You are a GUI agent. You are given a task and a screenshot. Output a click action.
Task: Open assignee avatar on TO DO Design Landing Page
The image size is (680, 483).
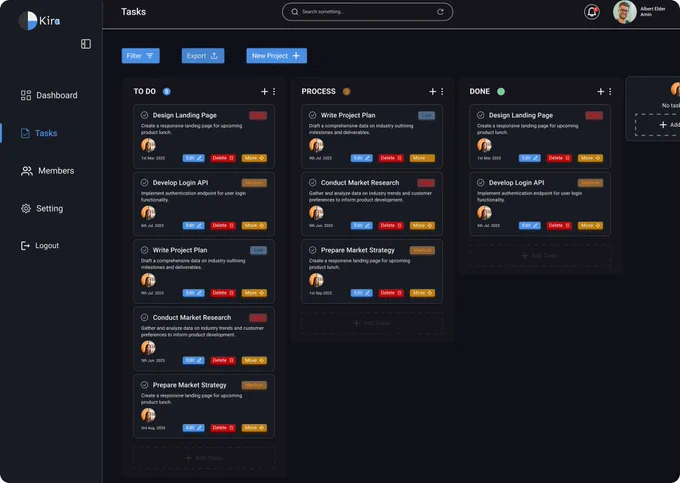tap(148, 145)
